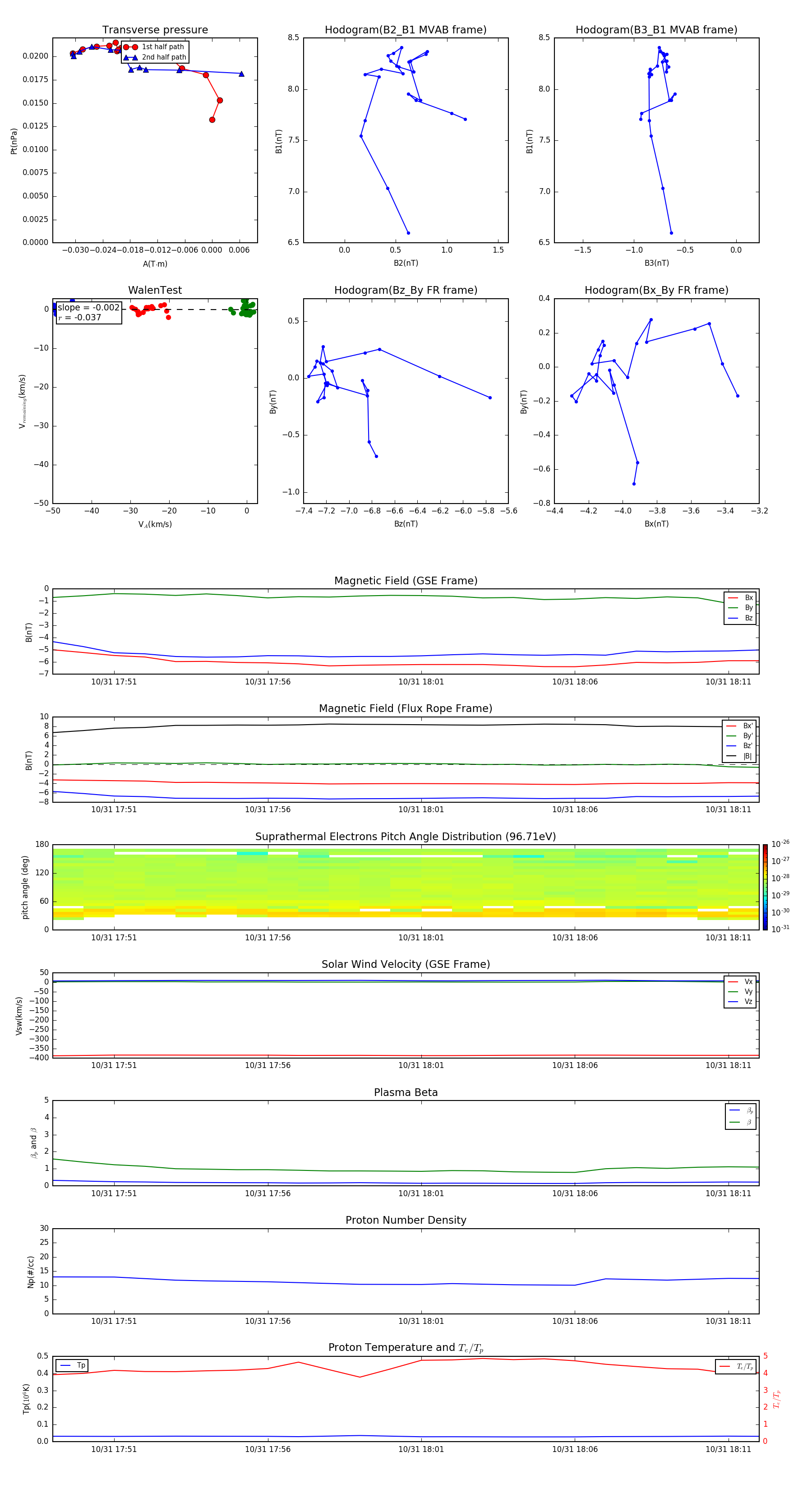The image size is (812, 1489).
Task: Click the "A(T·m)" x-axis label
Action: click(155, 264)
